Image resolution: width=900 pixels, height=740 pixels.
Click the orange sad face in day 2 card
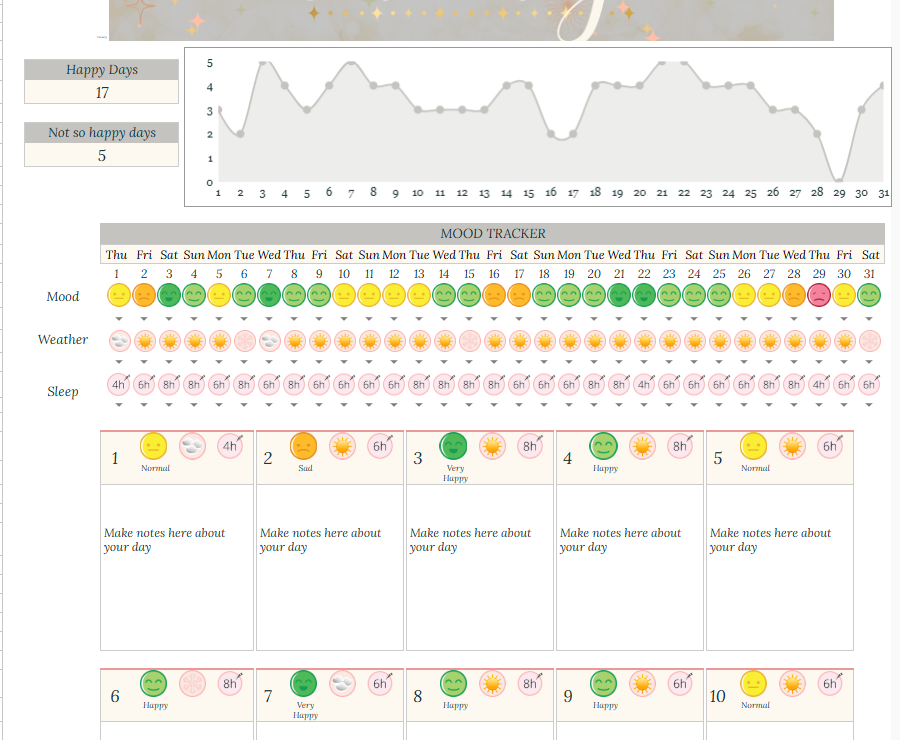[304, 446]
